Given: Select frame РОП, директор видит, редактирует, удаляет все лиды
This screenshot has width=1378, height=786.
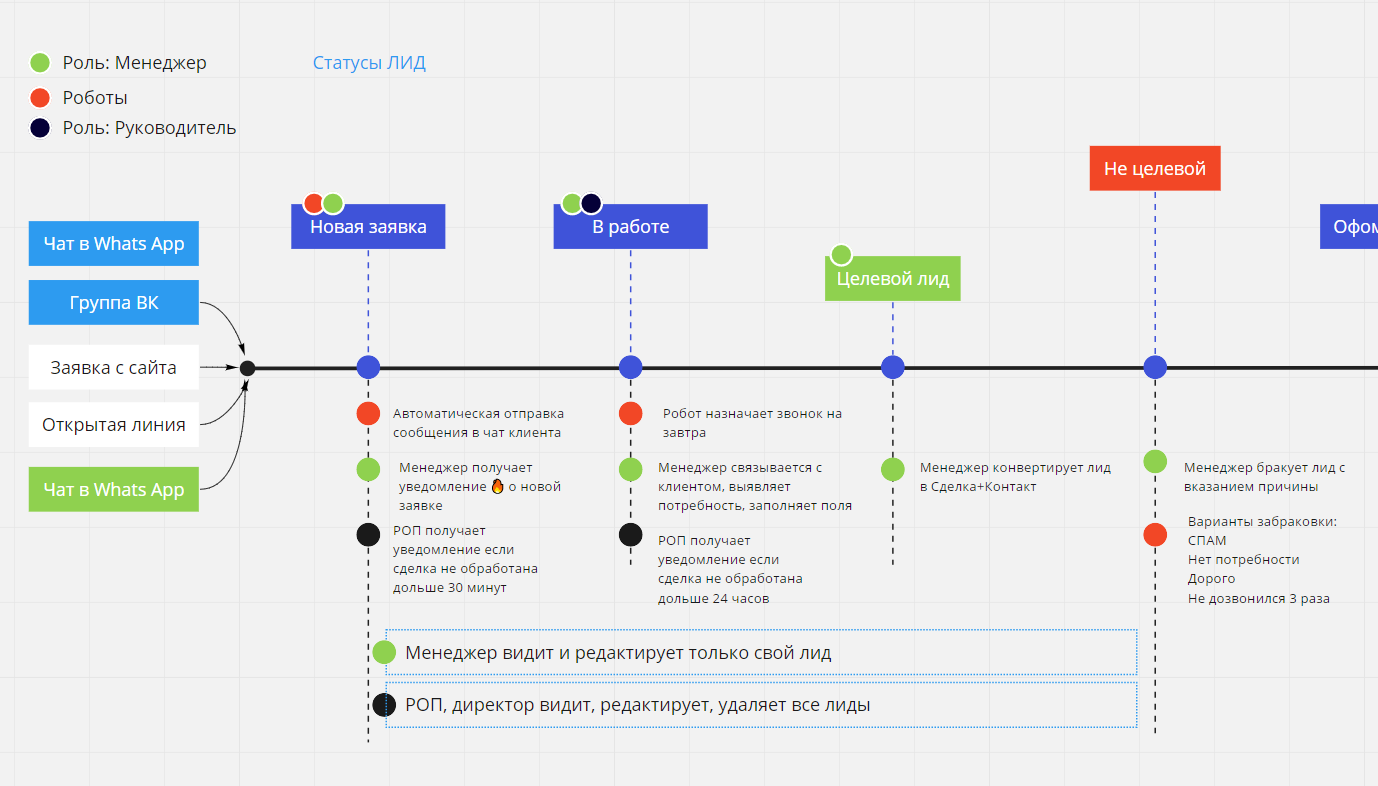Looking at the screenshot, I should [761, 704].
